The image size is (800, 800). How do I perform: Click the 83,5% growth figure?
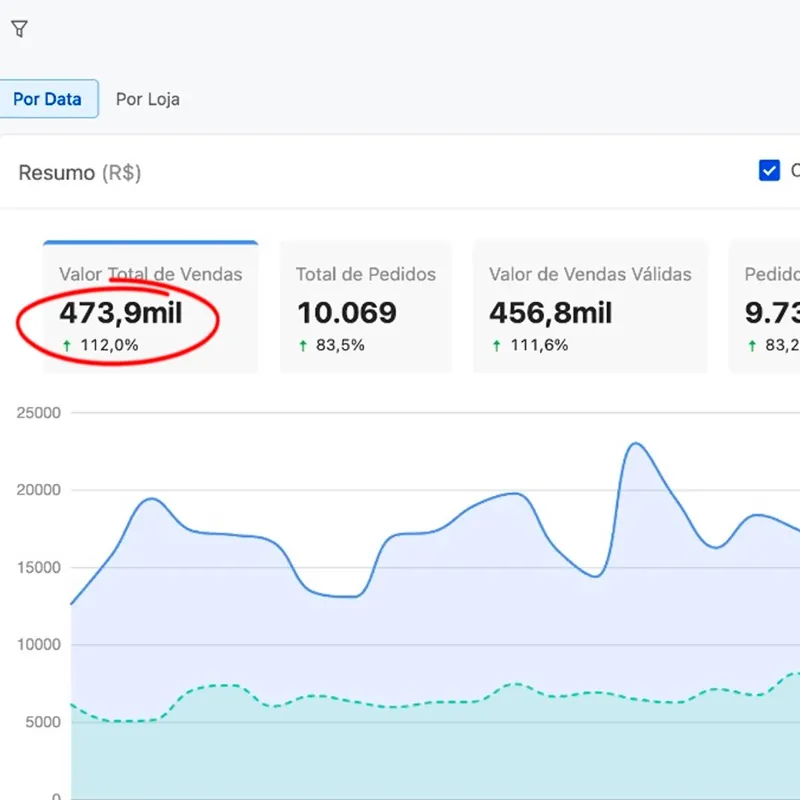coord(340,345)
